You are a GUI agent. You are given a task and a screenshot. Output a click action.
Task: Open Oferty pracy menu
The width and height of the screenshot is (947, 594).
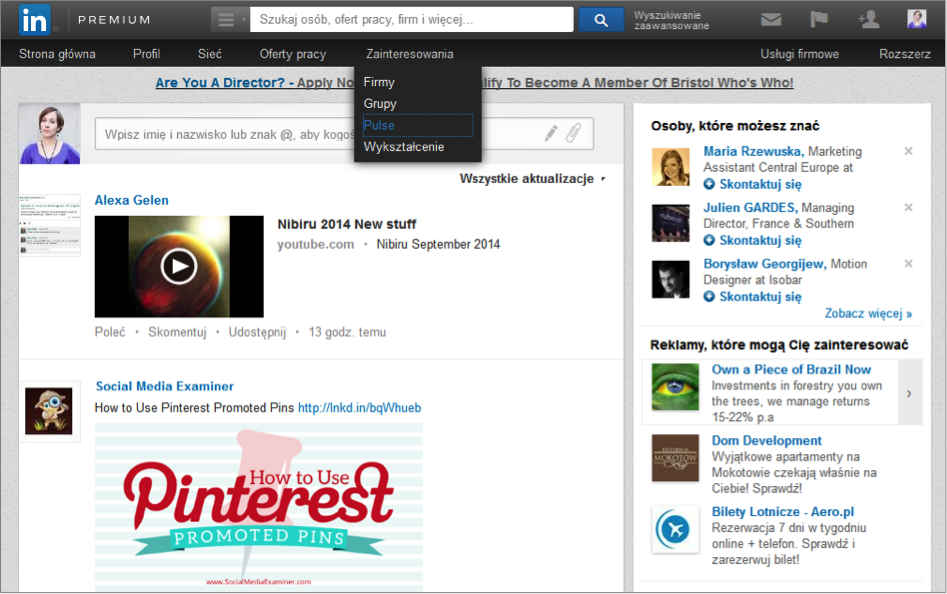pos(293,54)
